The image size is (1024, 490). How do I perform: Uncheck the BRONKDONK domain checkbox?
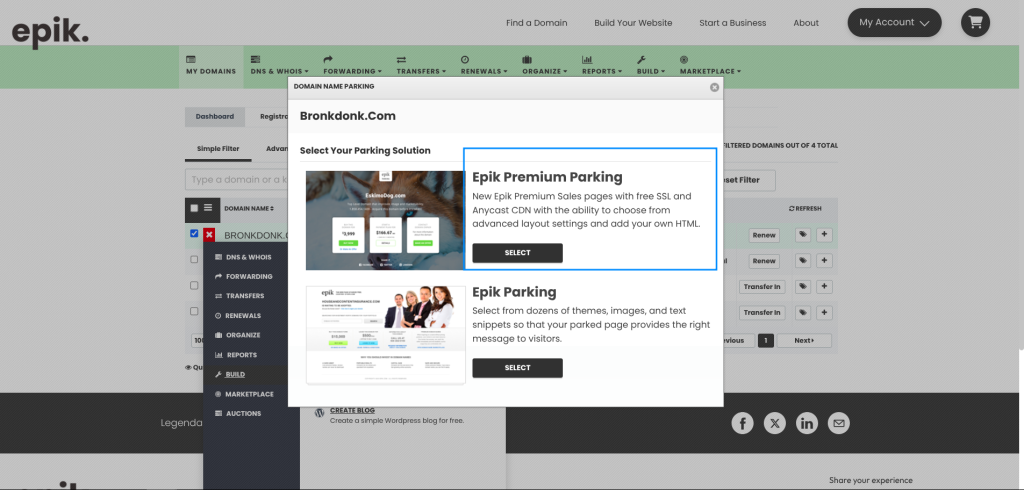[194, 233]
